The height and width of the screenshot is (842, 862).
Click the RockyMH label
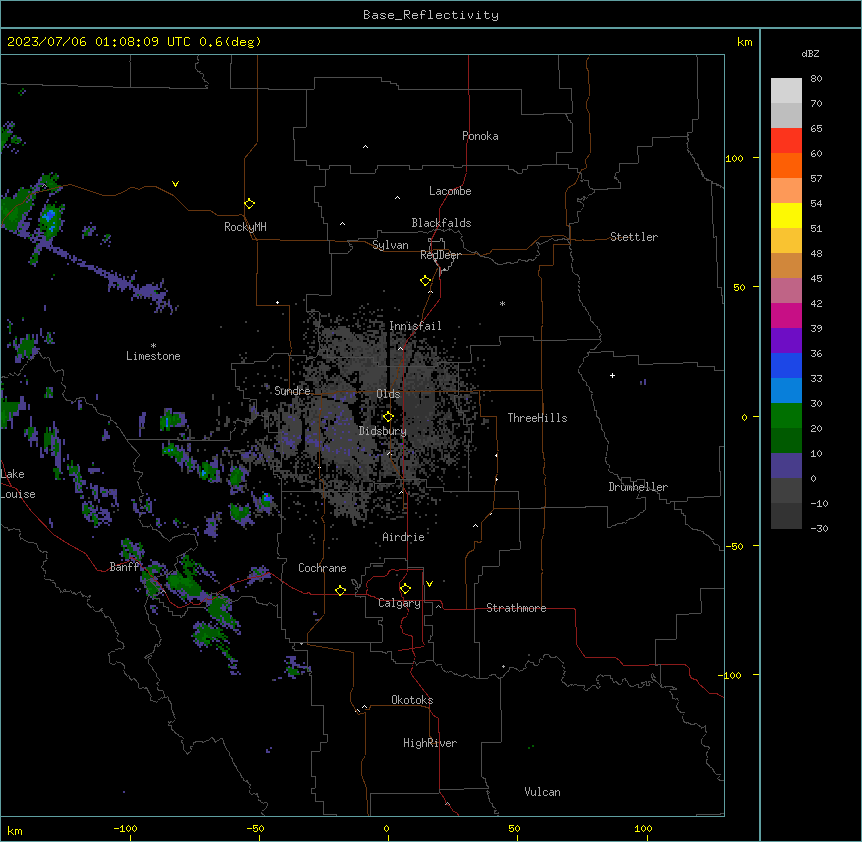[245, 227]
